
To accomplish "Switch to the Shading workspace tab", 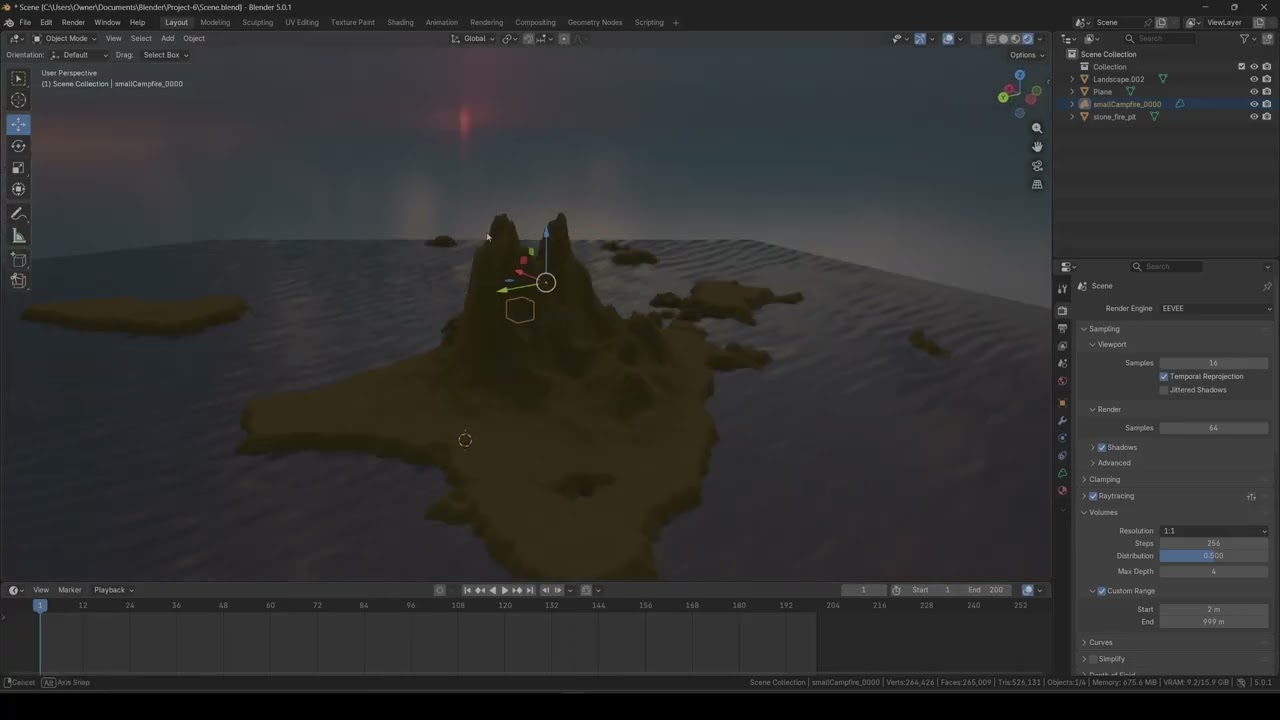I will [x=400, y=22].
